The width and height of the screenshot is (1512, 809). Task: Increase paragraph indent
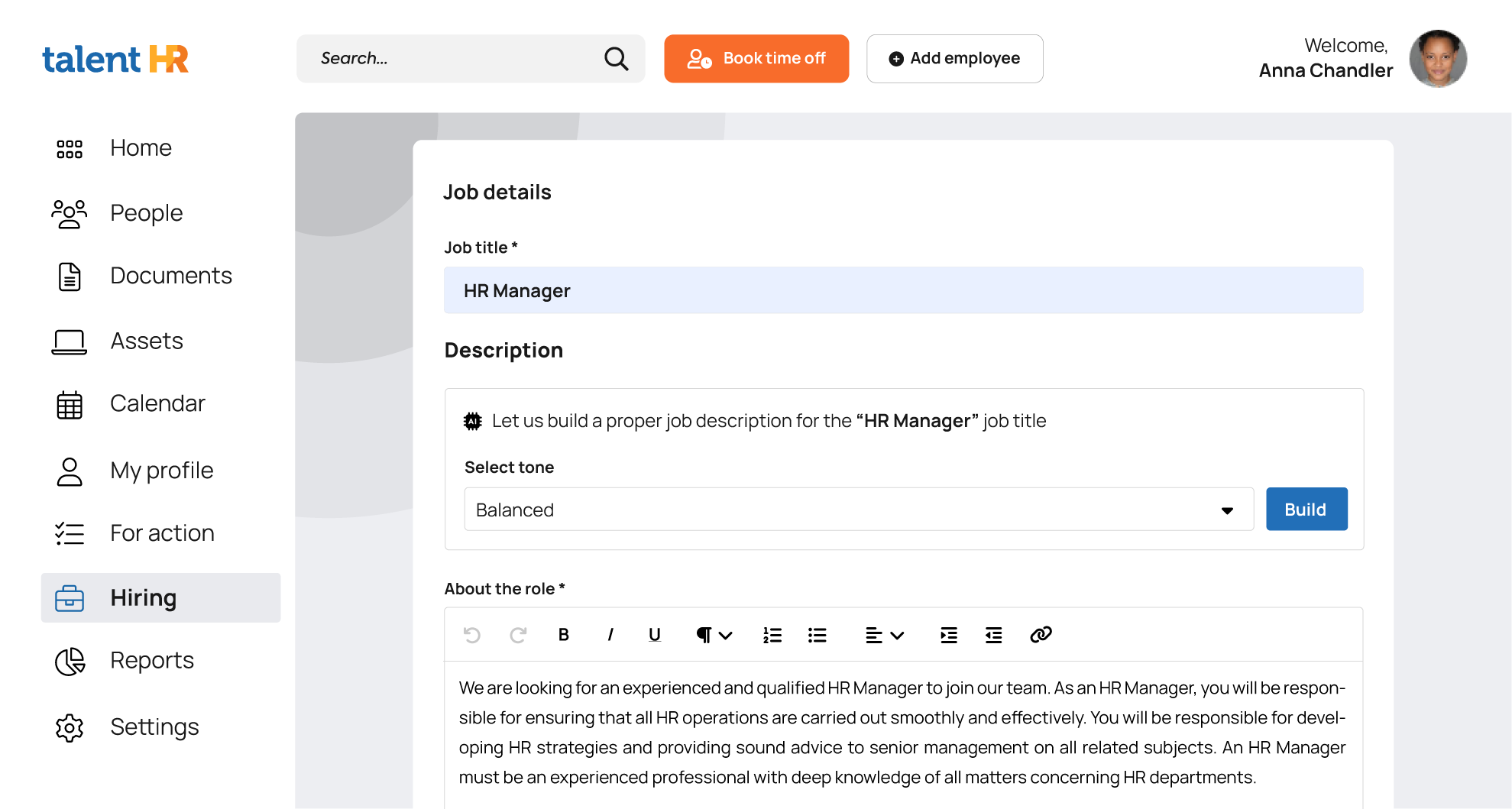[x=949, y=635]
